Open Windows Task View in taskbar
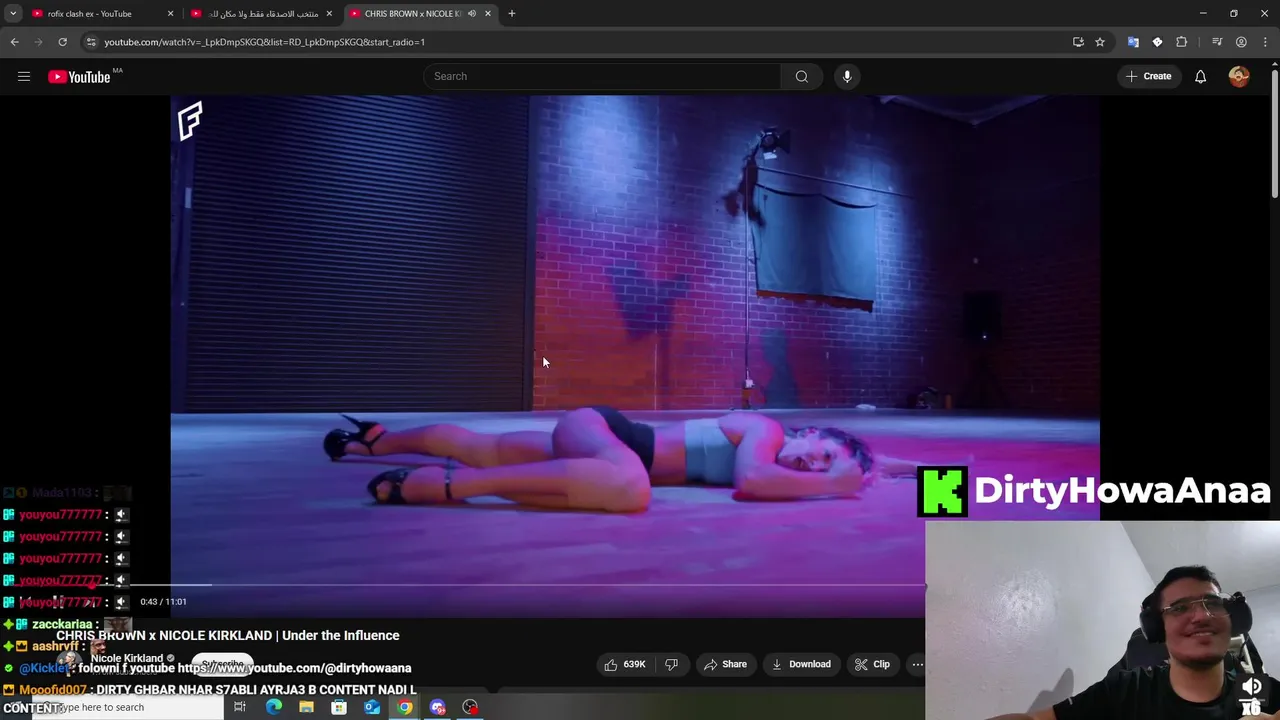 240,707
